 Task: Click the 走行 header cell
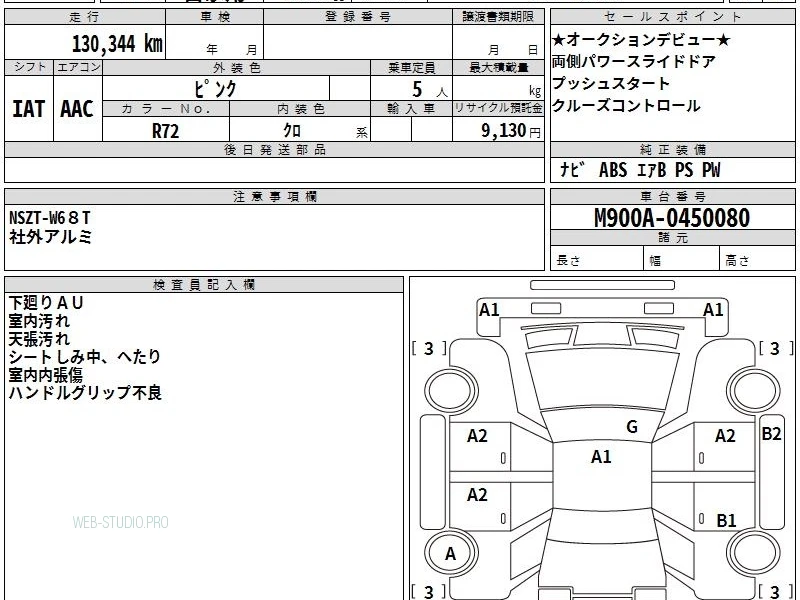[x=85, y=17]
